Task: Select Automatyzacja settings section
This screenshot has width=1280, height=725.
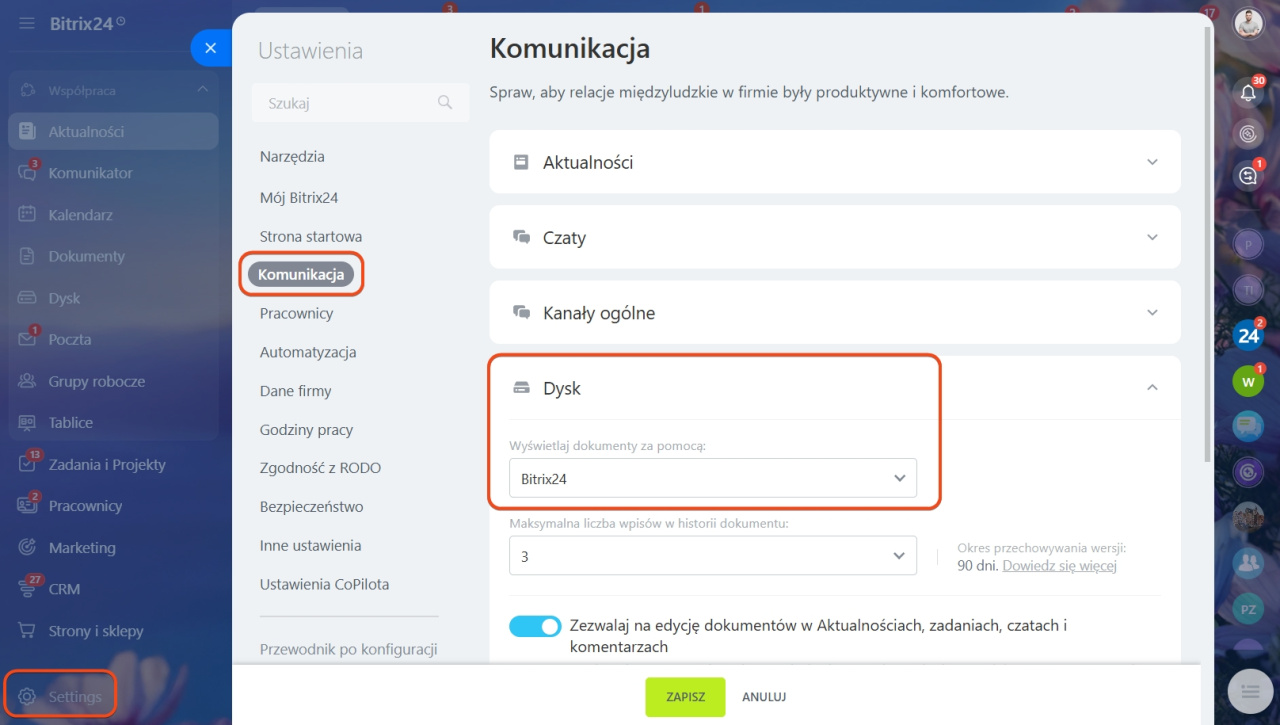Action: coord(308,353)
